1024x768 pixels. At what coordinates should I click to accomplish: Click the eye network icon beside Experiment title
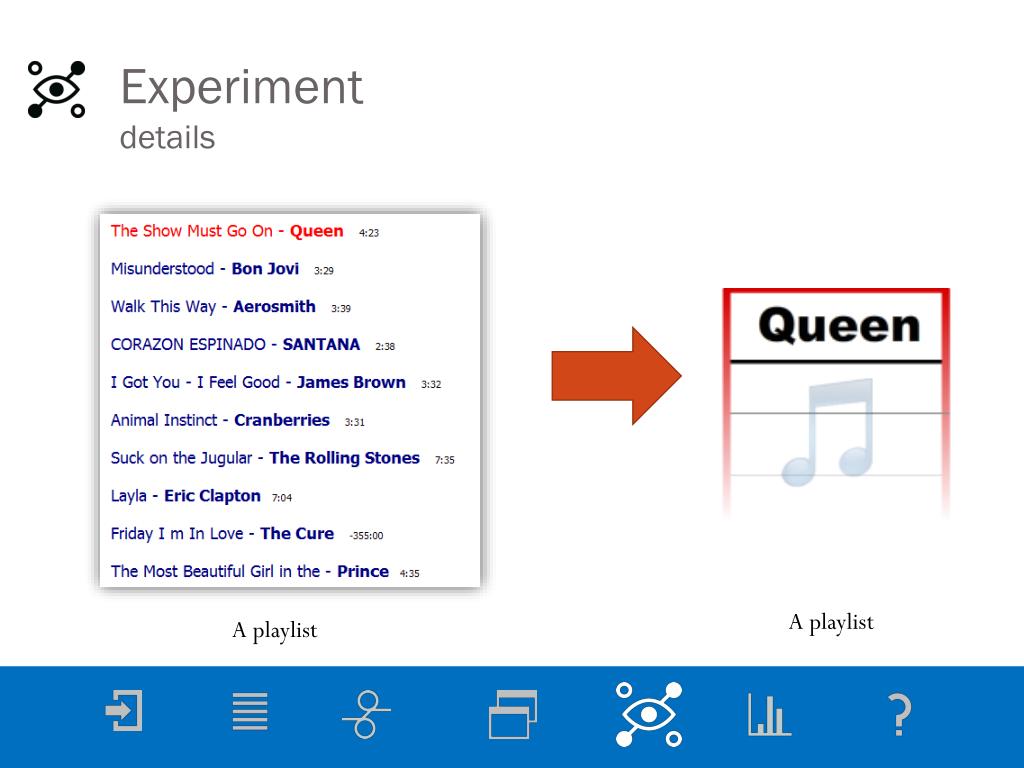(x=57, y=89)
